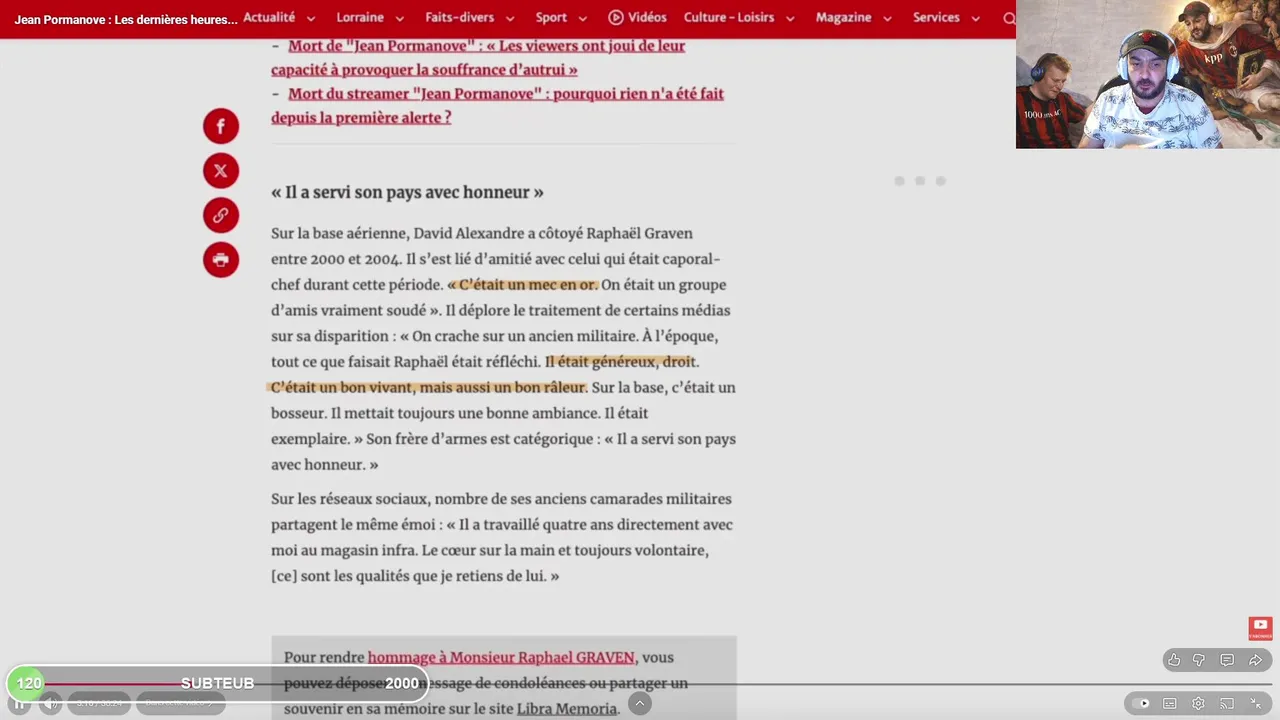Open hommage à Monsieur Raphael GRAVEN link
Screen dimensions: 1280x720
pos(501,657)
